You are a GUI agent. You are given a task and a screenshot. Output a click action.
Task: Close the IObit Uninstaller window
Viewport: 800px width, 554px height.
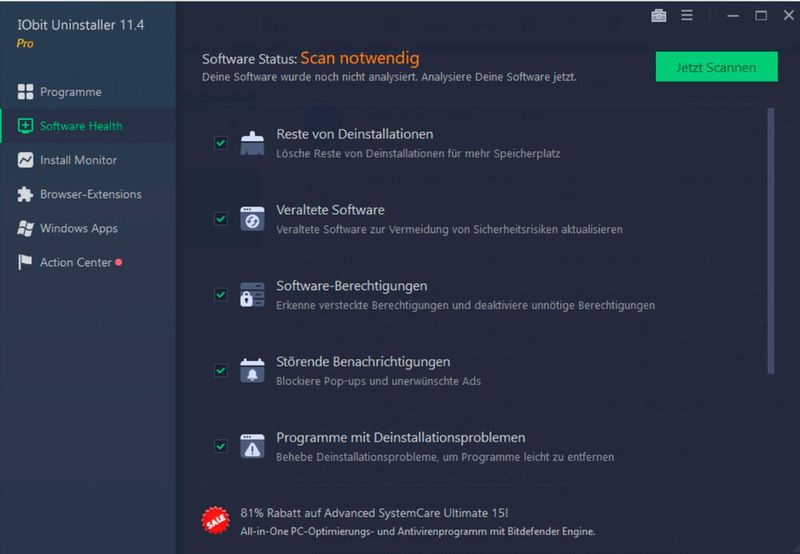click(x=788, y=15)
